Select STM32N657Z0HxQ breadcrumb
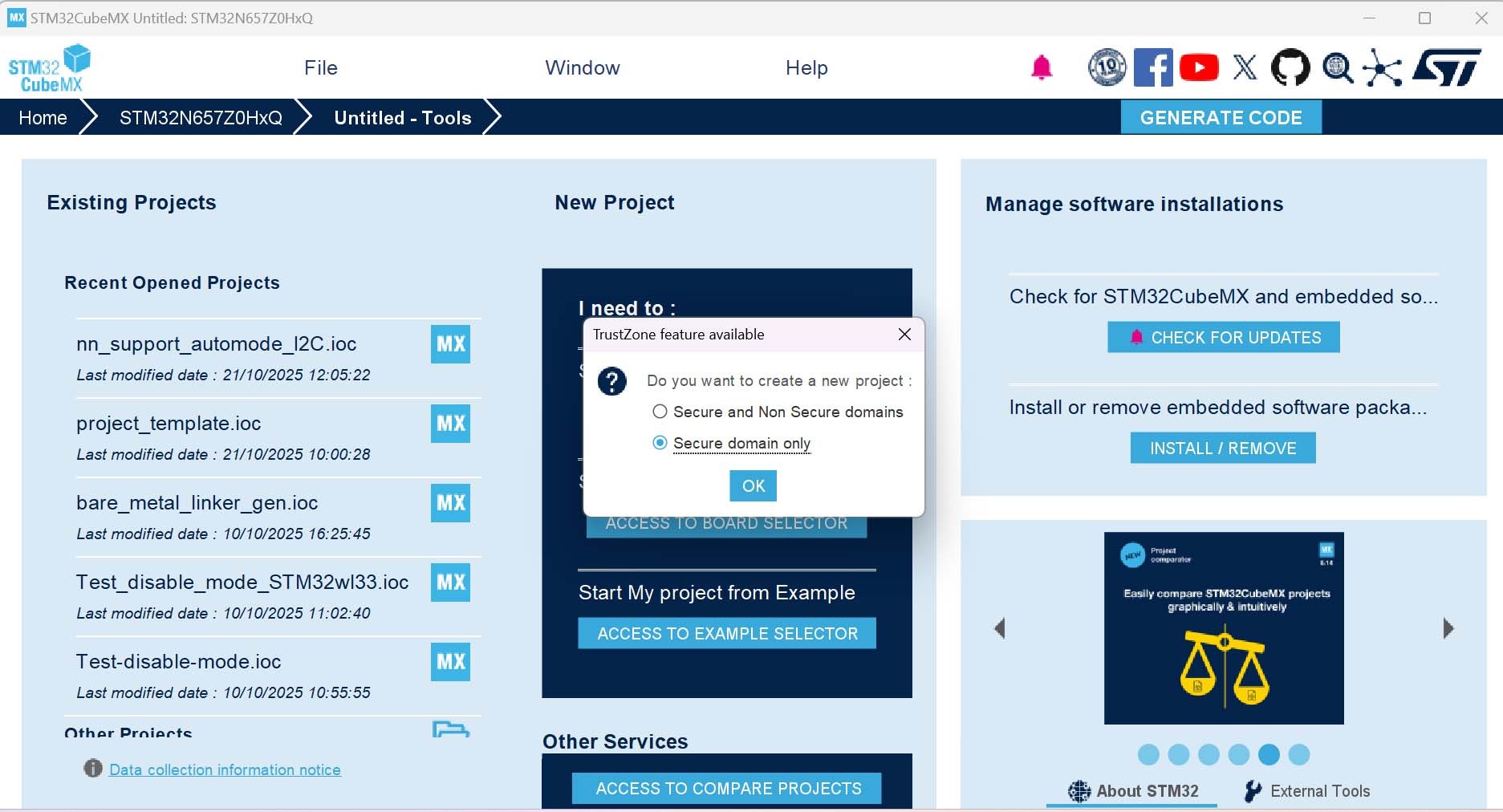The width and height of the screenshot is (1503, 812). pos(201,118)
